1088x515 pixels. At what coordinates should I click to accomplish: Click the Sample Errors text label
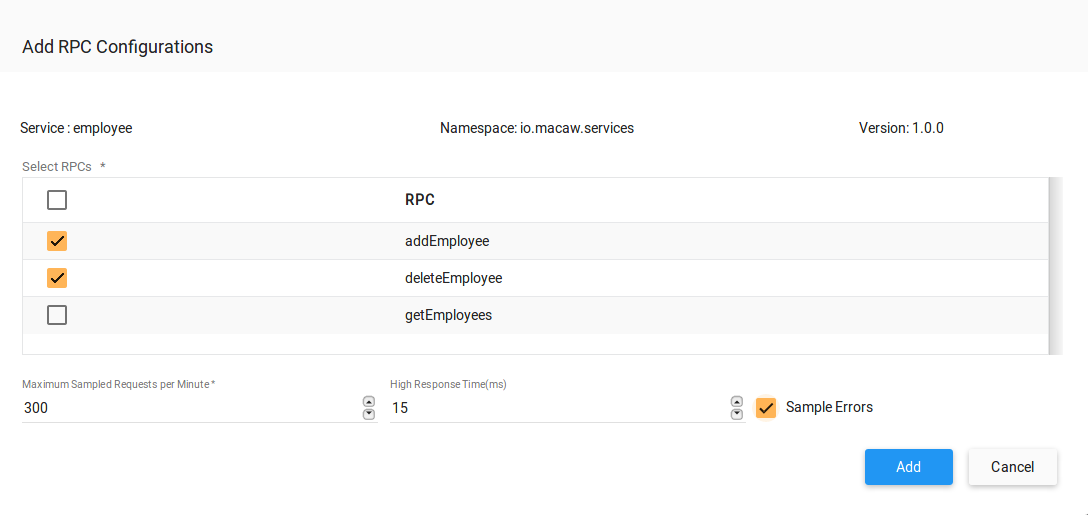[829, 407]
